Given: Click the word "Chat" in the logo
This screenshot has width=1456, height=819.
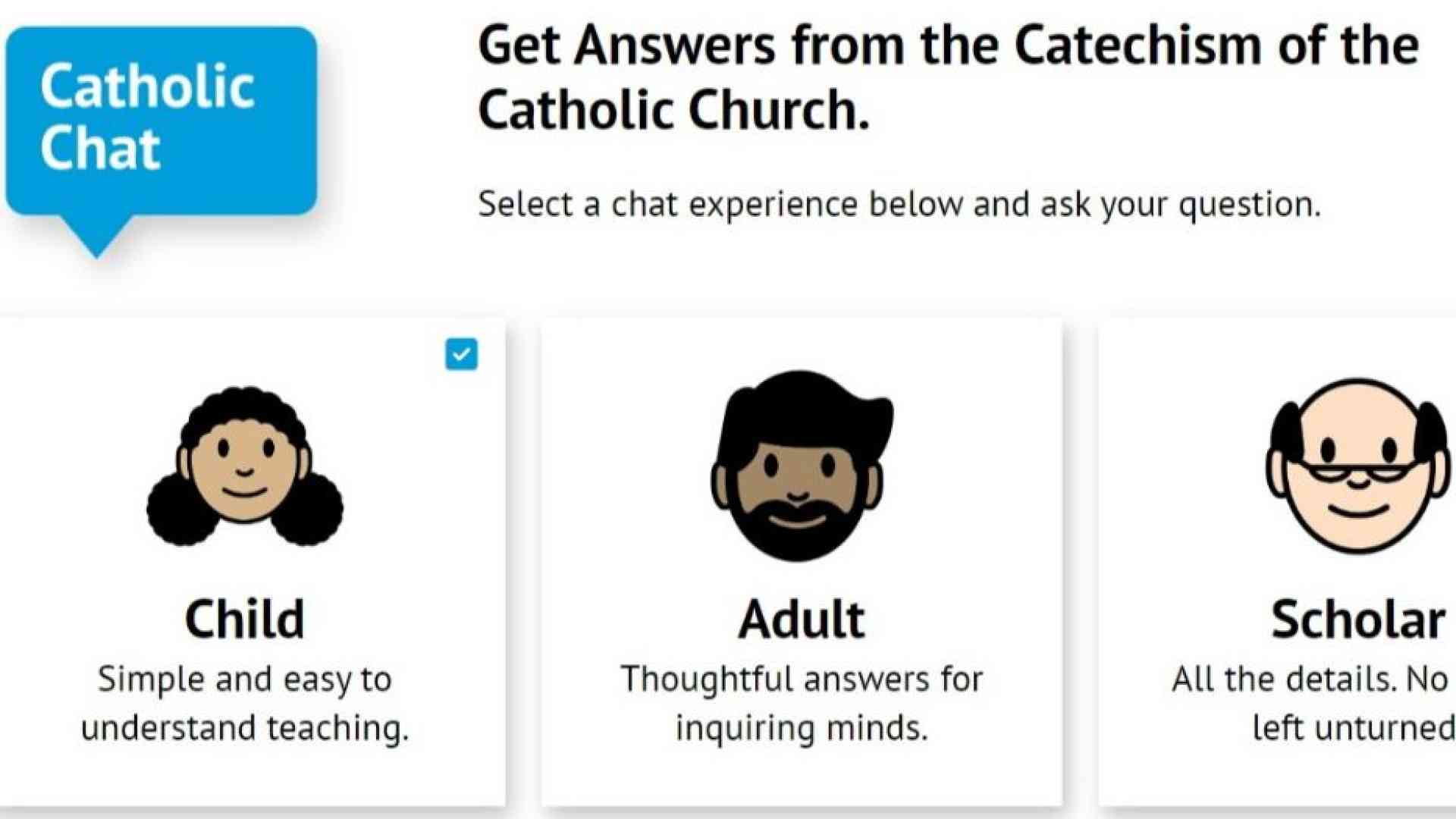Looking at the screenshot, I should 100,147.
